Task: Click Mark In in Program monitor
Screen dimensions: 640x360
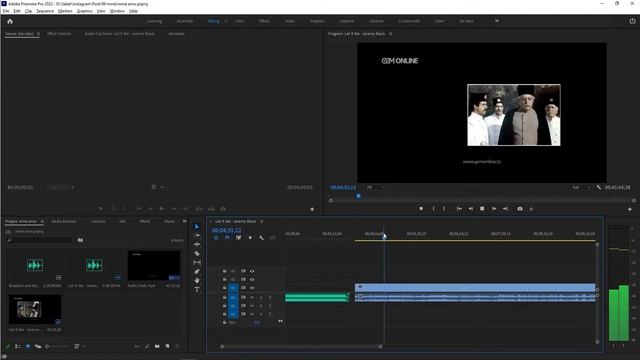Action: click(x=433, y=209)
